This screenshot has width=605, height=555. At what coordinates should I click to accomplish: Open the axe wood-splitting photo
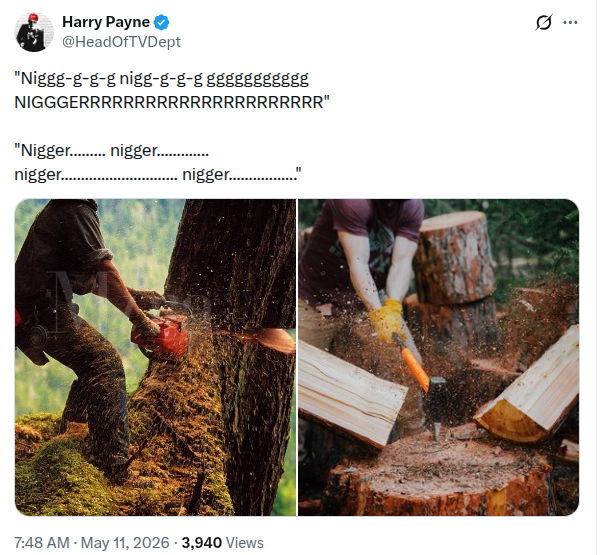tap(438, 357)
